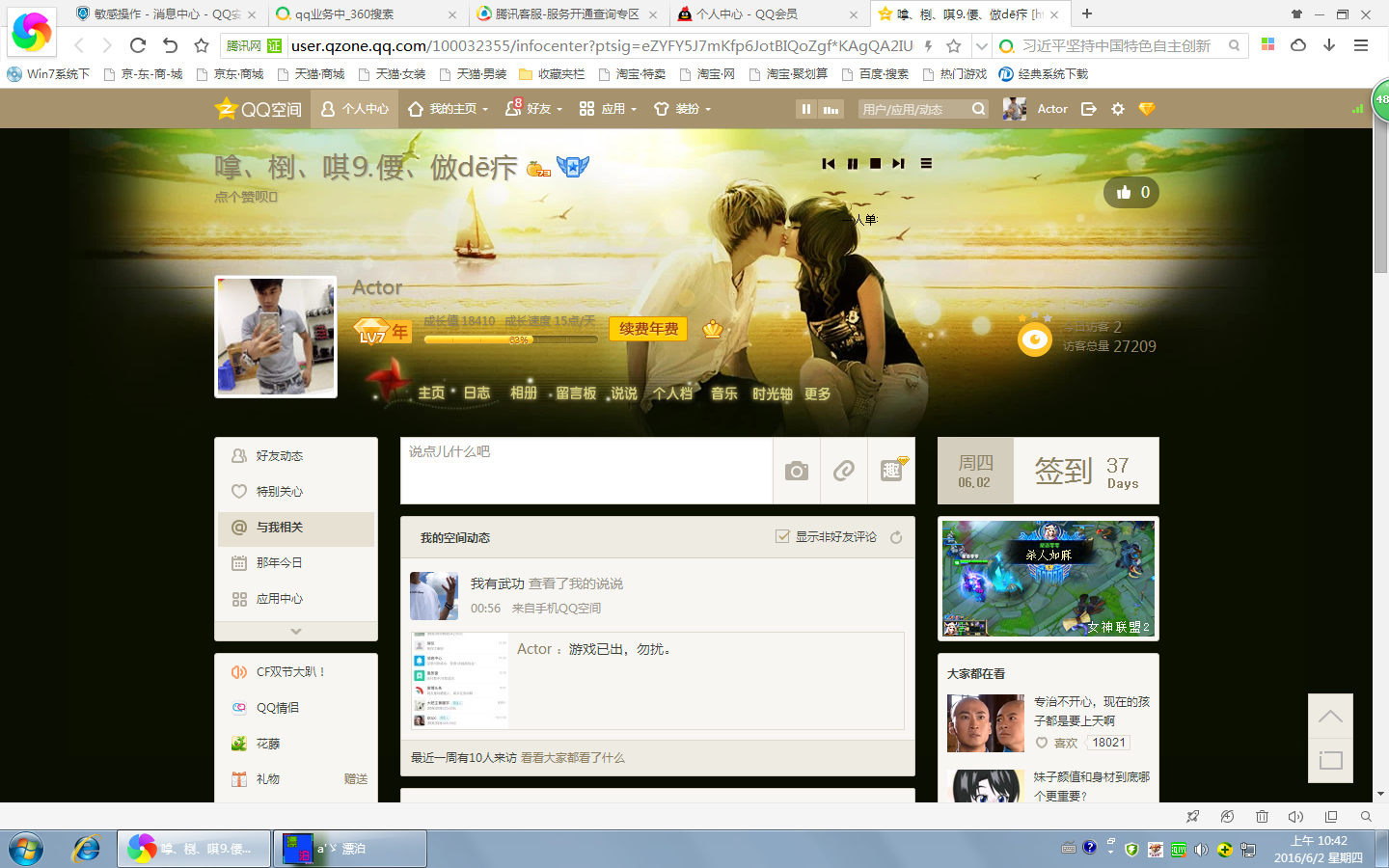Focus the 说点儿什么吧 post input box
The image size is (1389, 868).
tap(586, 471)
